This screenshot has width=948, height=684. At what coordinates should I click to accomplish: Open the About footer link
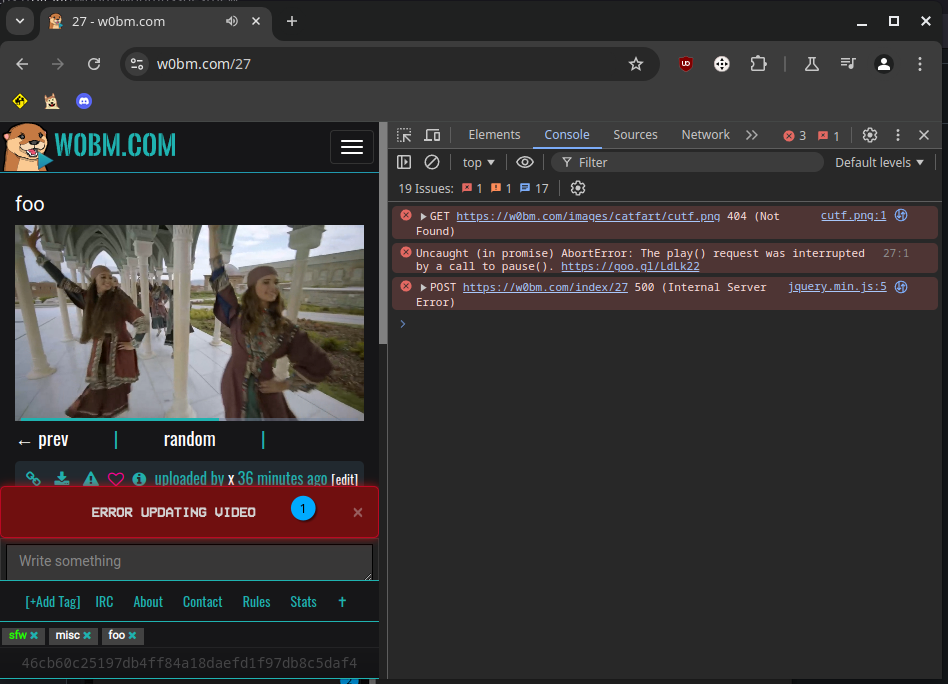(x=148, y=602)
